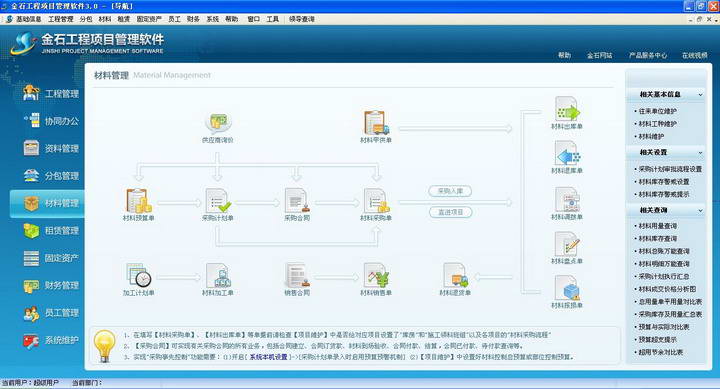Open 租赁管理 module in the left sidebar

click(x=51, y=231)
